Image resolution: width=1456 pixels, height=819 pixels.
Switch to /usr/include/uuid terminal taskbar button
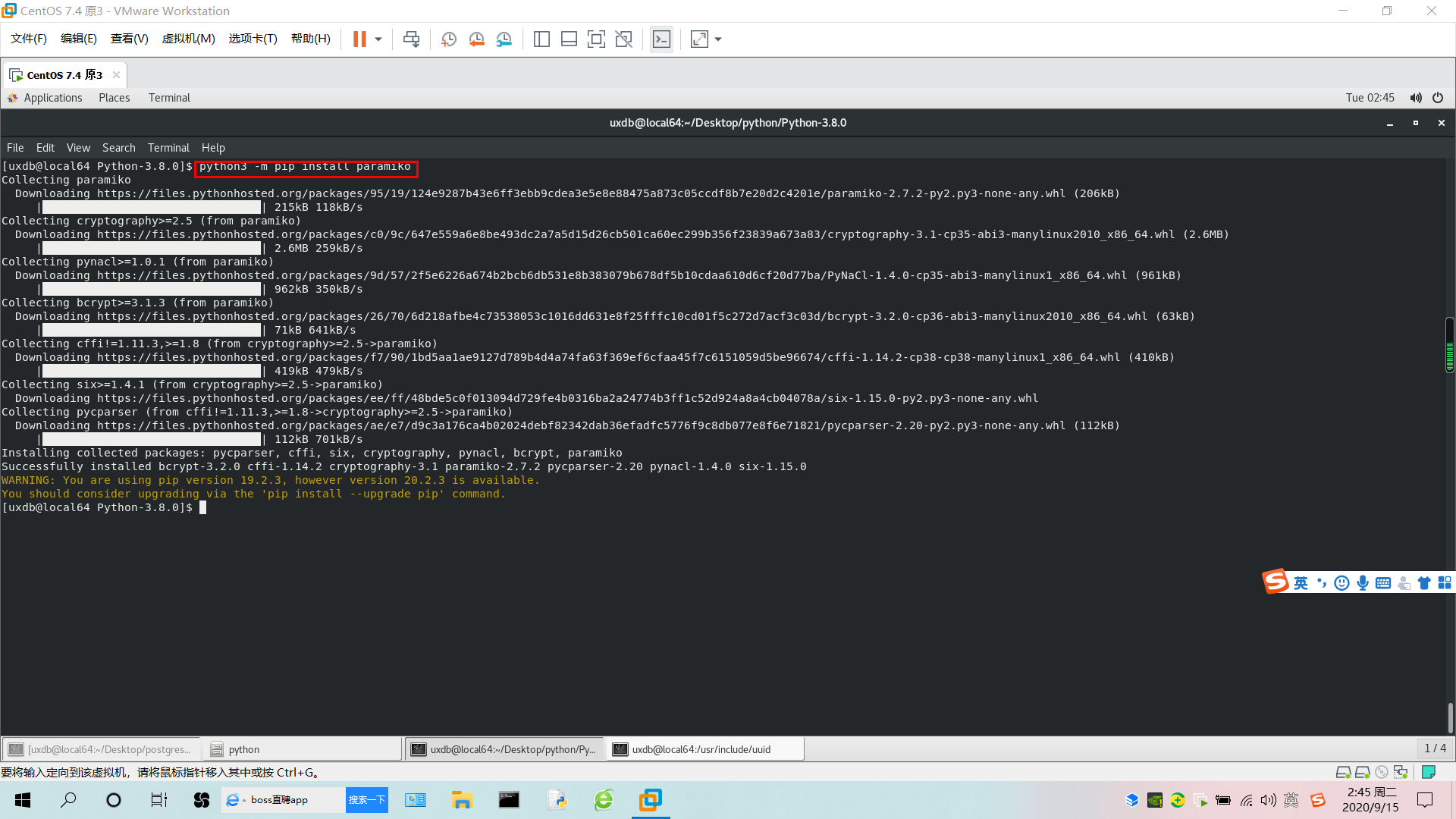707,749
